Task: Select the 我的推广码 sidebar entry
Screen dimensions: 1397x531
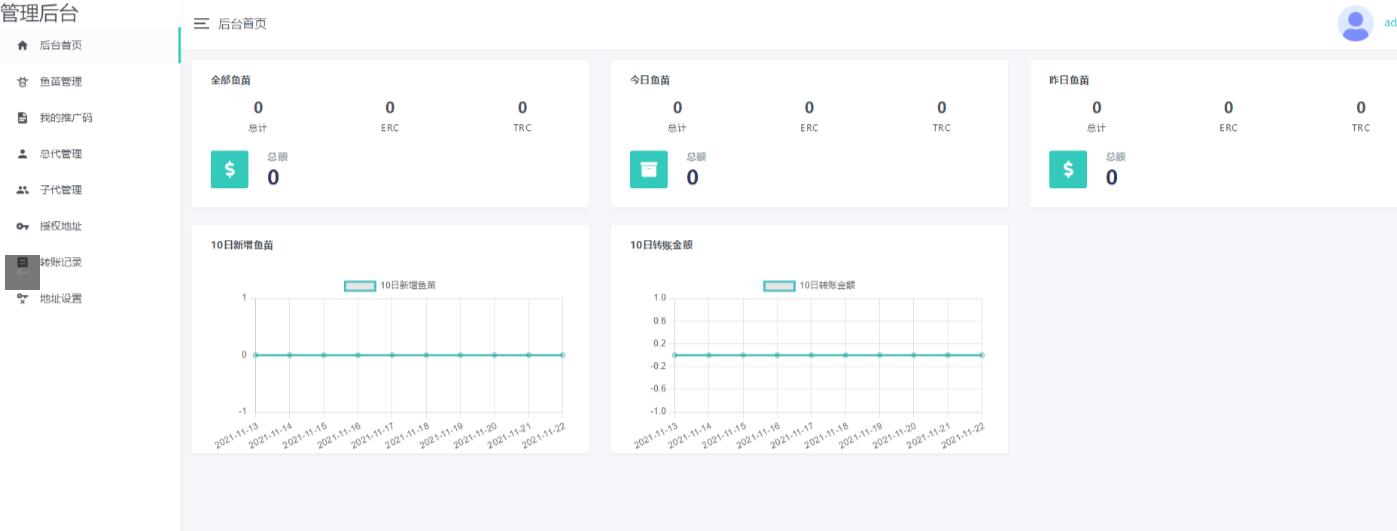Action: tap(66, 118)
